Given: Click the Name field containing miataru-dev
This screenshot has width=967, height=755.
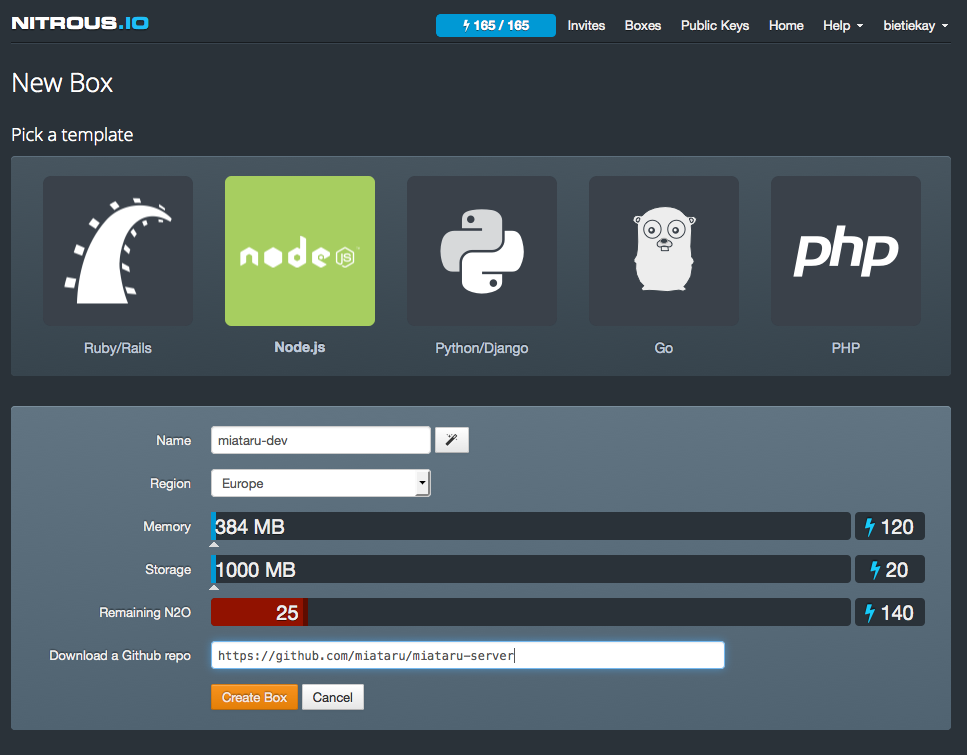Looking at the screenshot, I should point(321,440).
